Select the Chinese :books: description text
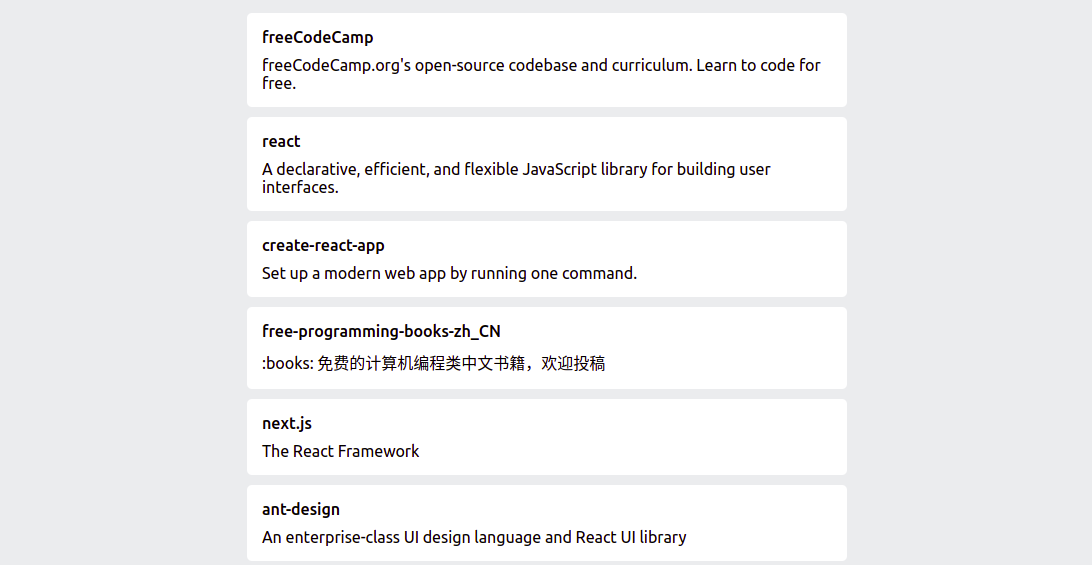This screenshot has height=565, width=1092. tap(433, 363)
